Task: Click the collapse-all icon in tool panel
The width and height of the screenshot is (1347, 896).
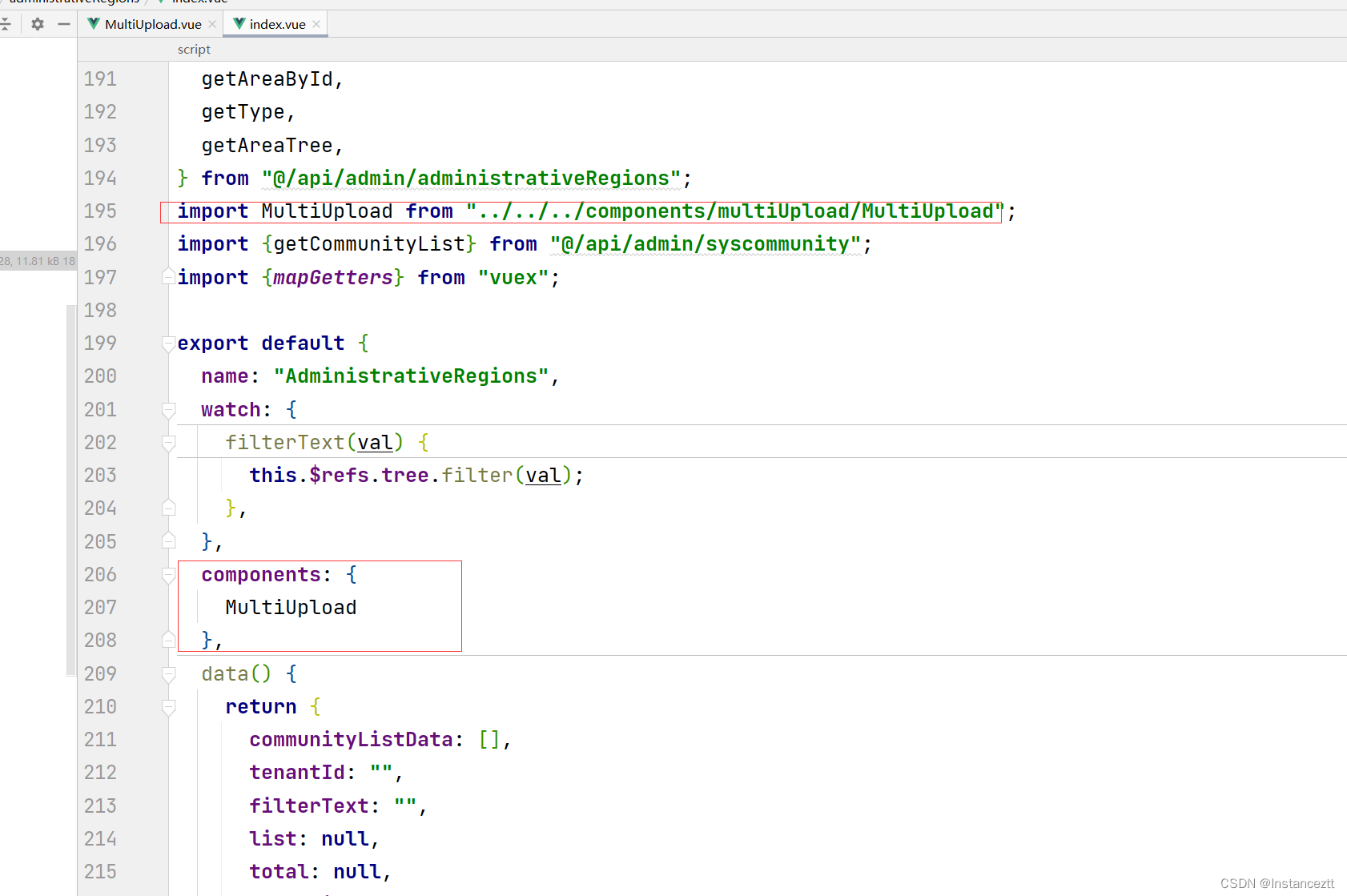Action: click(x=6, y=24)
